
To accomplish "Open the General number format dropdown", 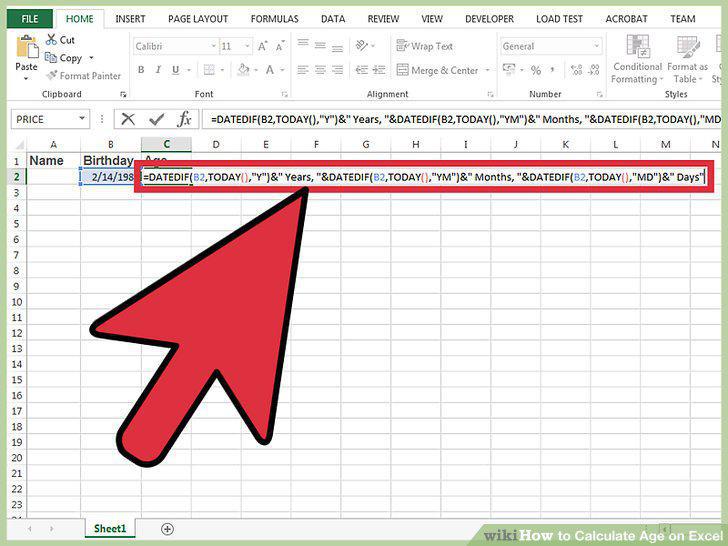I will [596, 46].
